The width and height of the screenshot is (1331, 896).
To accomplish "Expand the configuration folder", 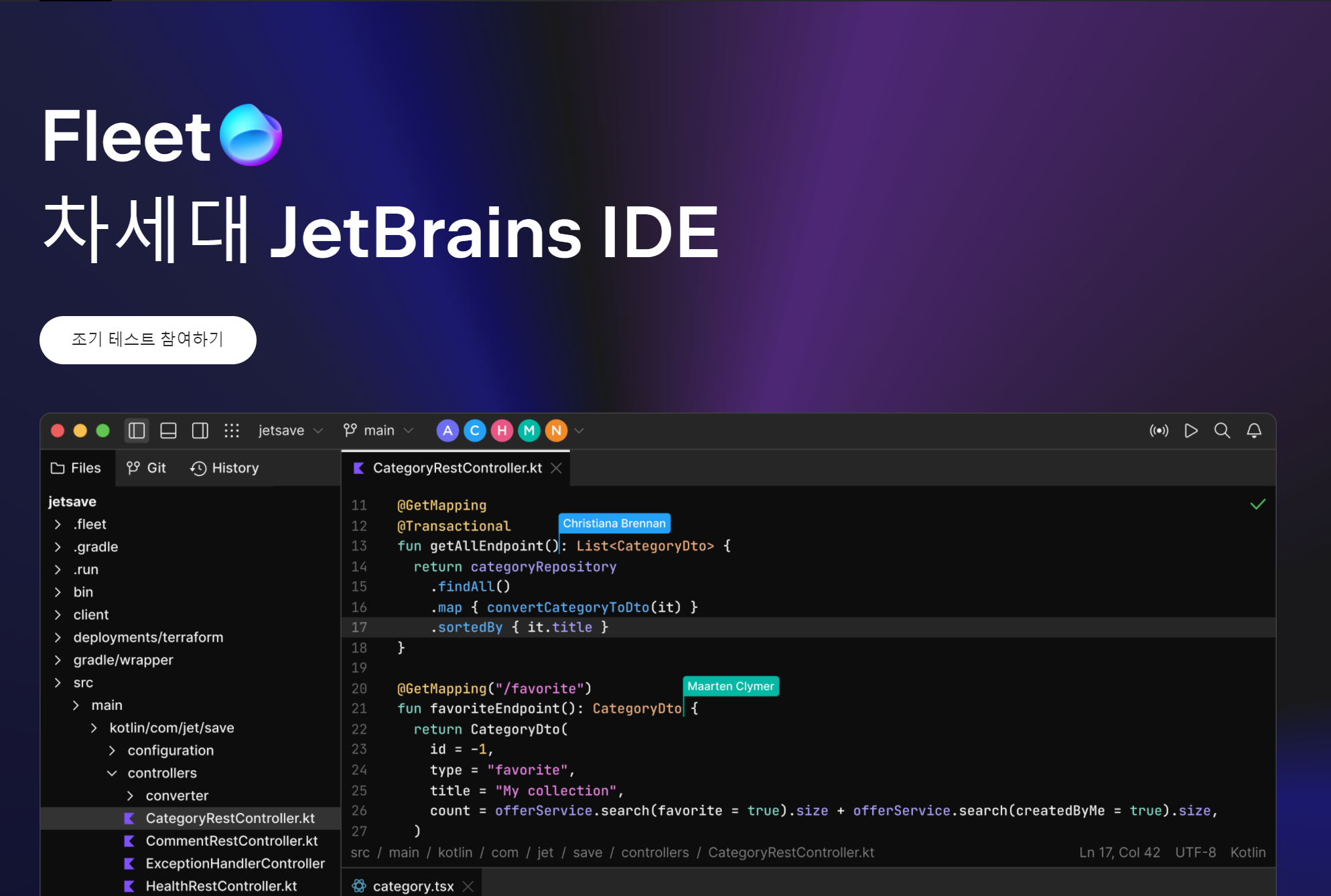I will tap(112, 751).
